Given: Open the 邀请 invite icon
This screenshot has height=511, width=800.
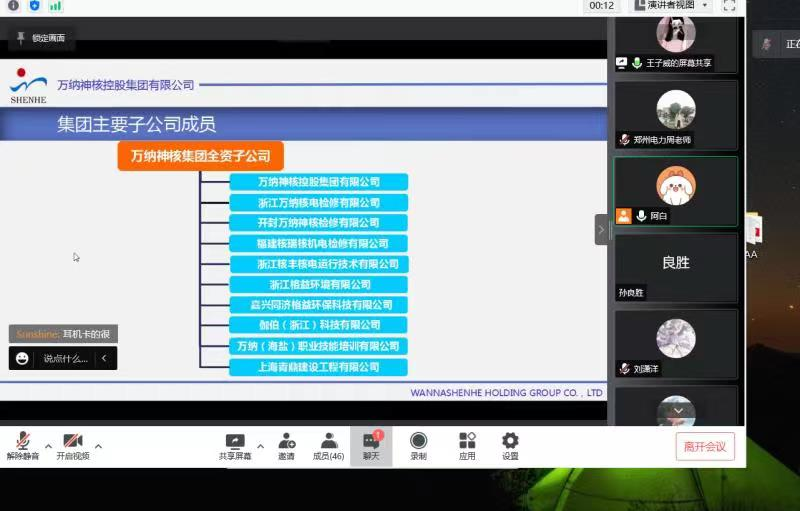Looking at the screenshot, I should (x=286, y=446).
